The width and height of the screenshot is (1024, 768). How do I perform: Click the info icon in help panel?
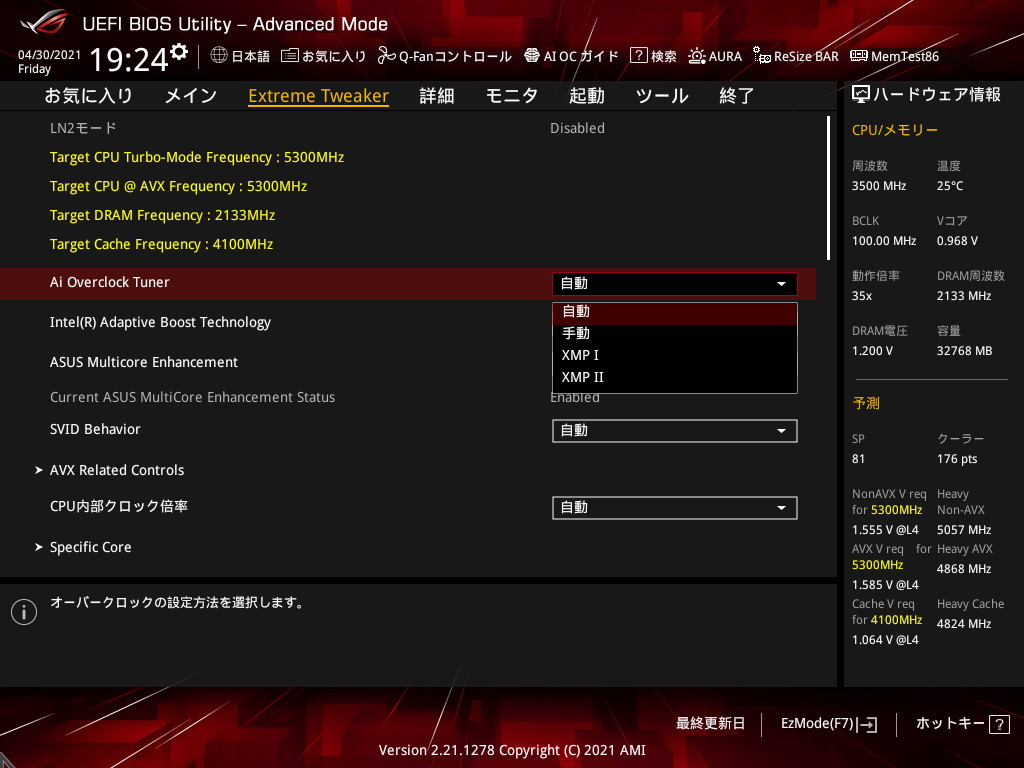(24, 611)
